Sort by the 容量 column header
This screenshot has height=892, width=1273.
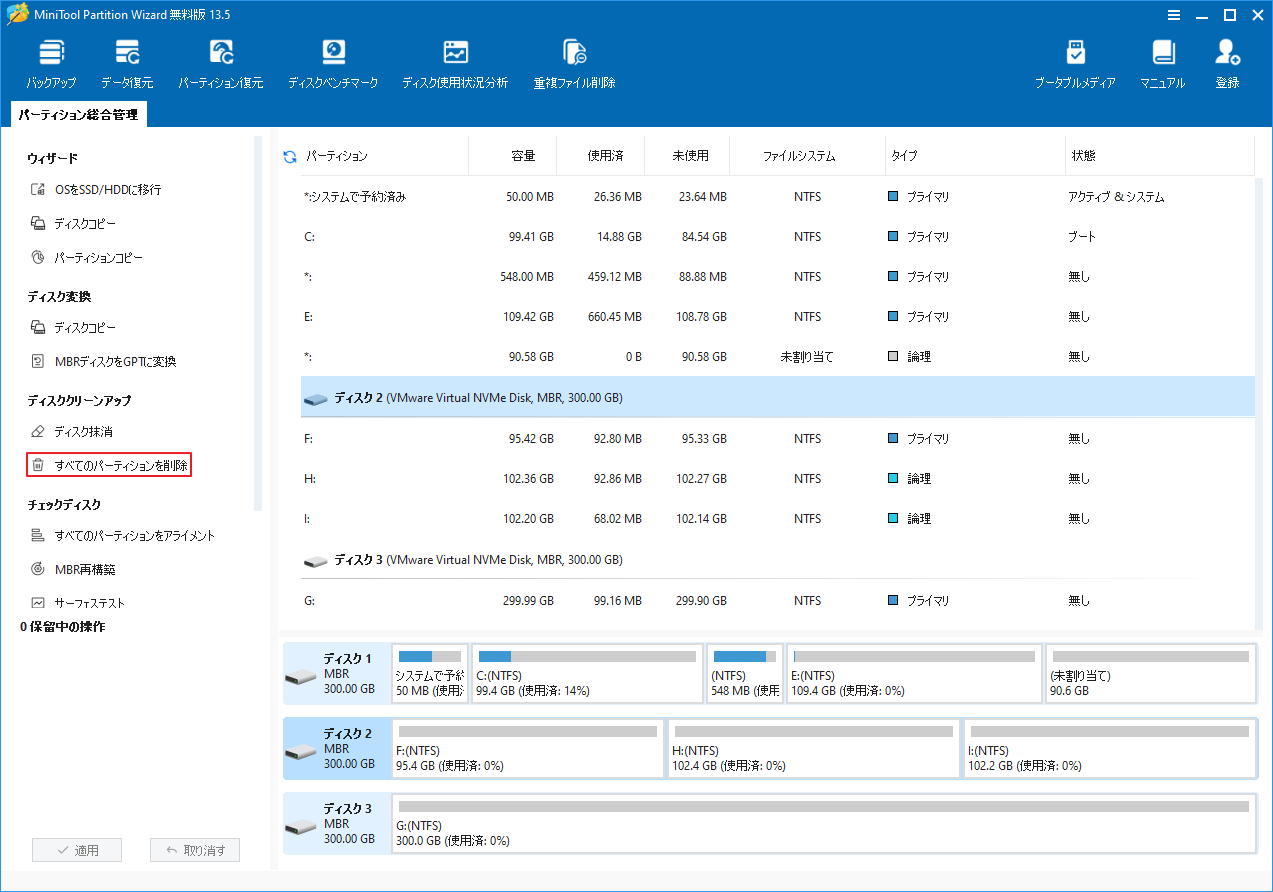523,157
